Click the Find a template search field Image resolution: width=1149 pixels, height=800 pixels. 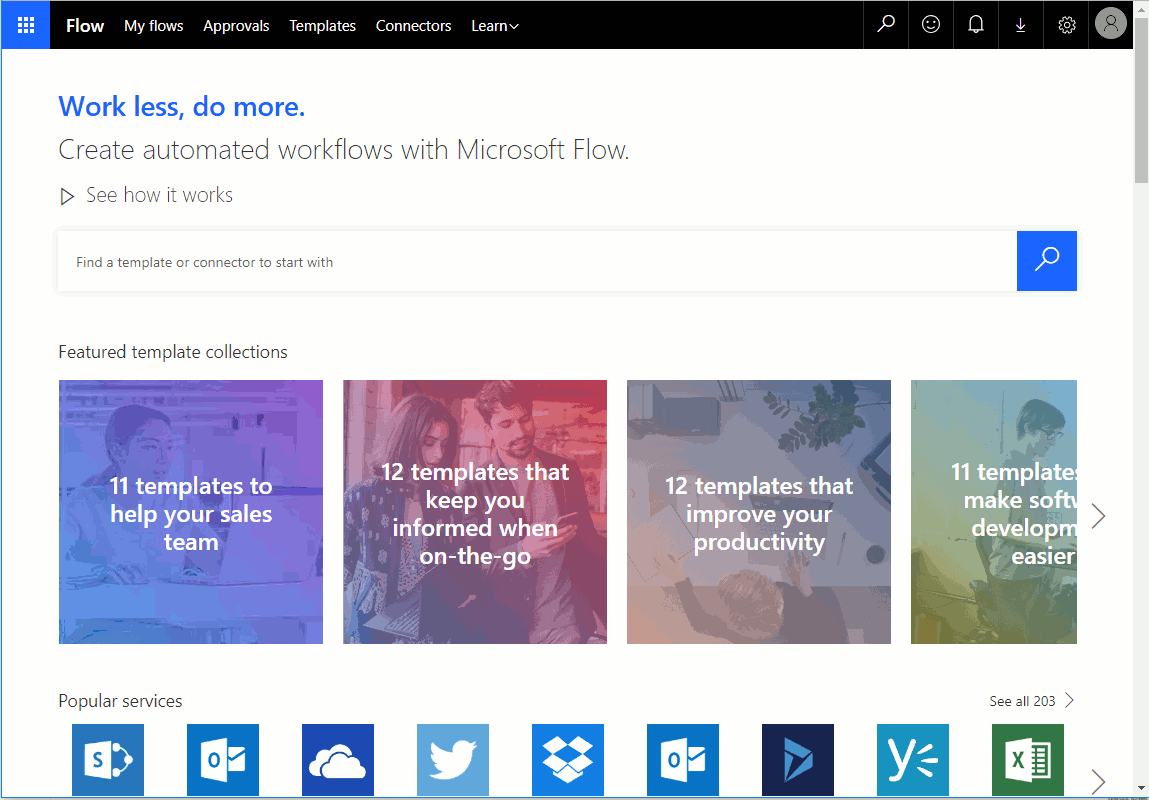[537, 262]
